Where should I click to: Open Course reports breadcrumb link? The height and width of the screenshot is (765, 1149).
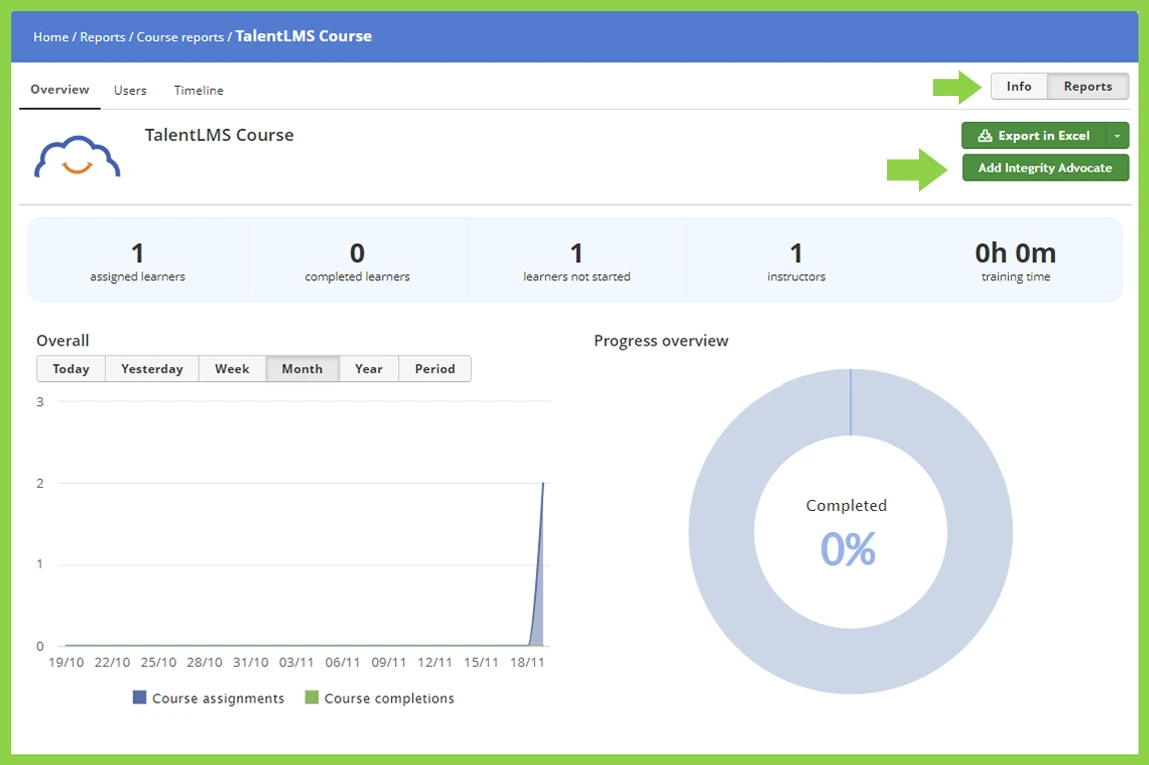[180, 37]
